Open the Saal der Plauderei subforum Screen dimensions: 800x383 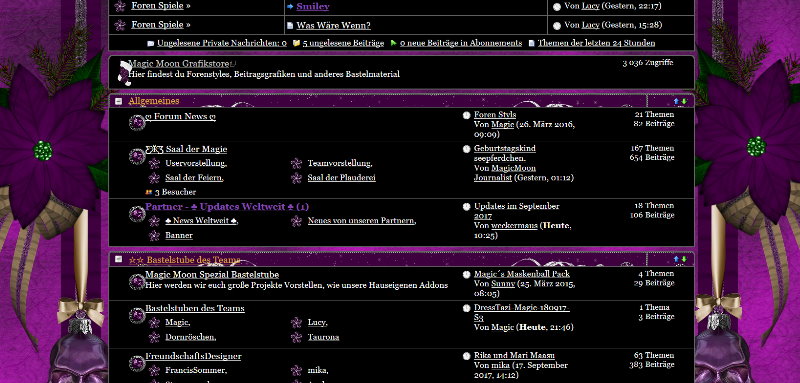tap(341, 177)
